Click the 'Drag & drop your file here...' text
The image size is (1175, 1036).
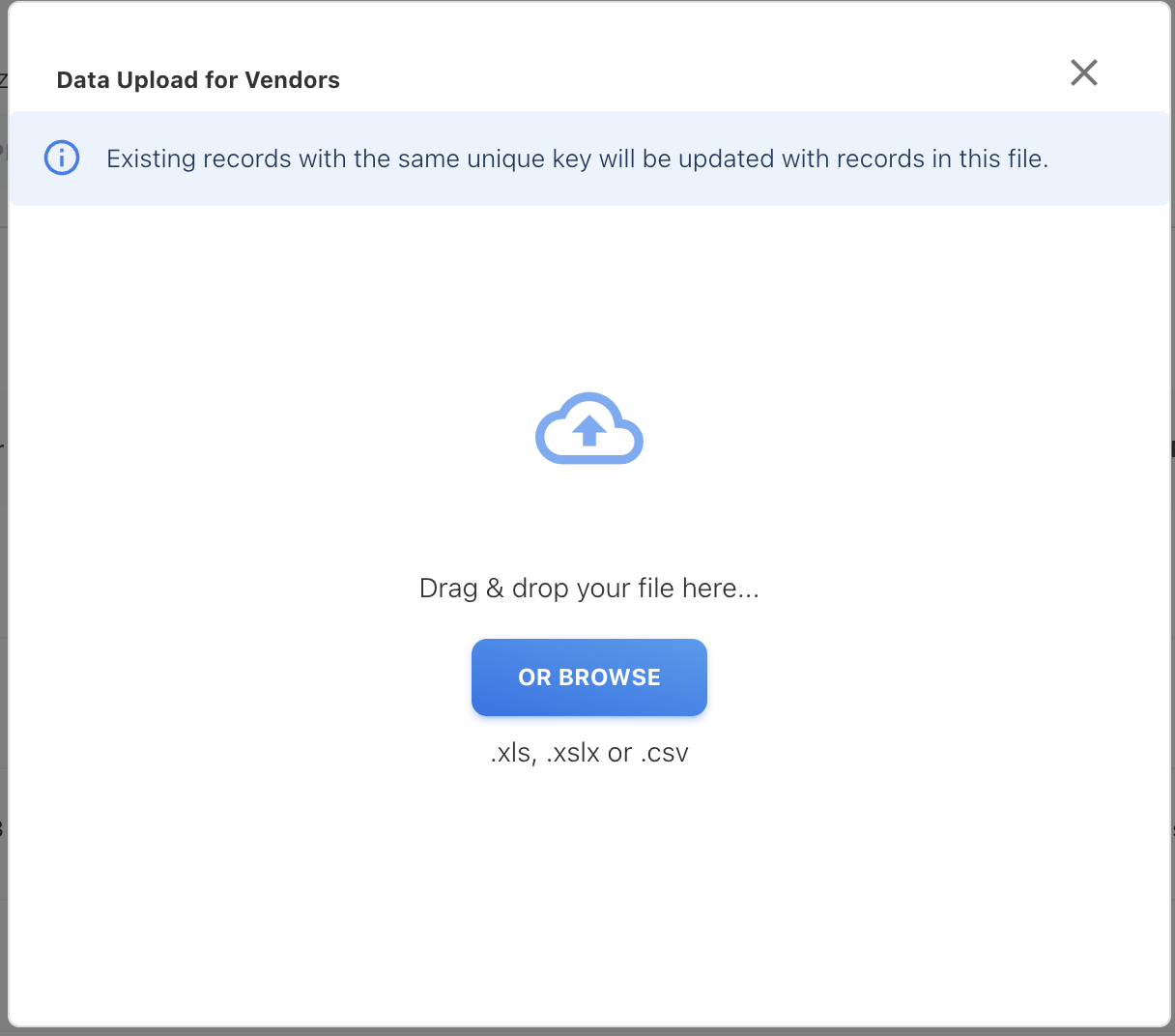point(588,589)
